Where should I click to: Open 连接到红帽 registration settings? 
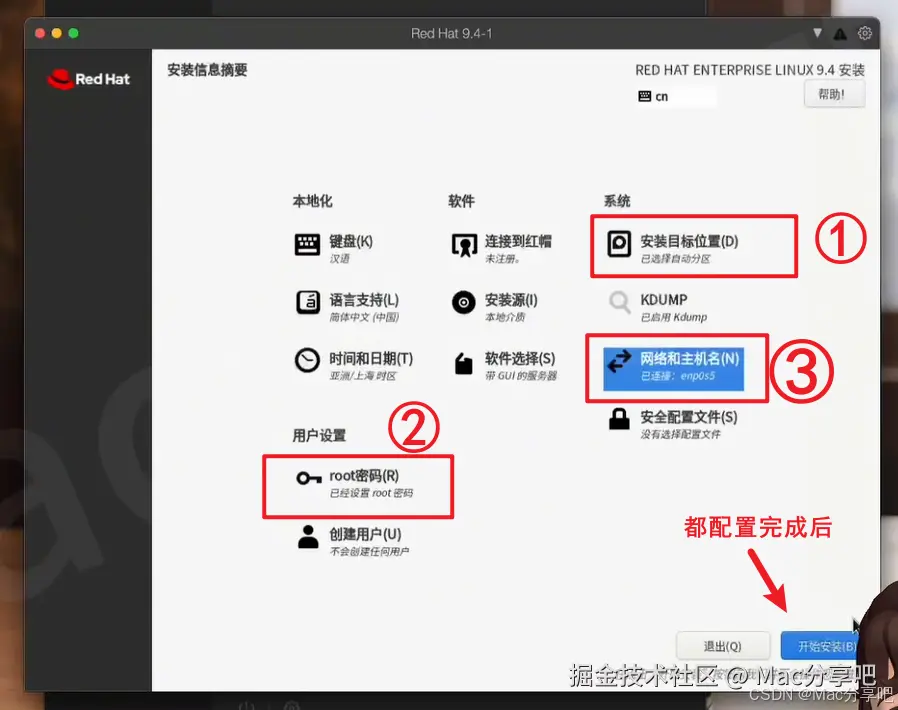465,246
